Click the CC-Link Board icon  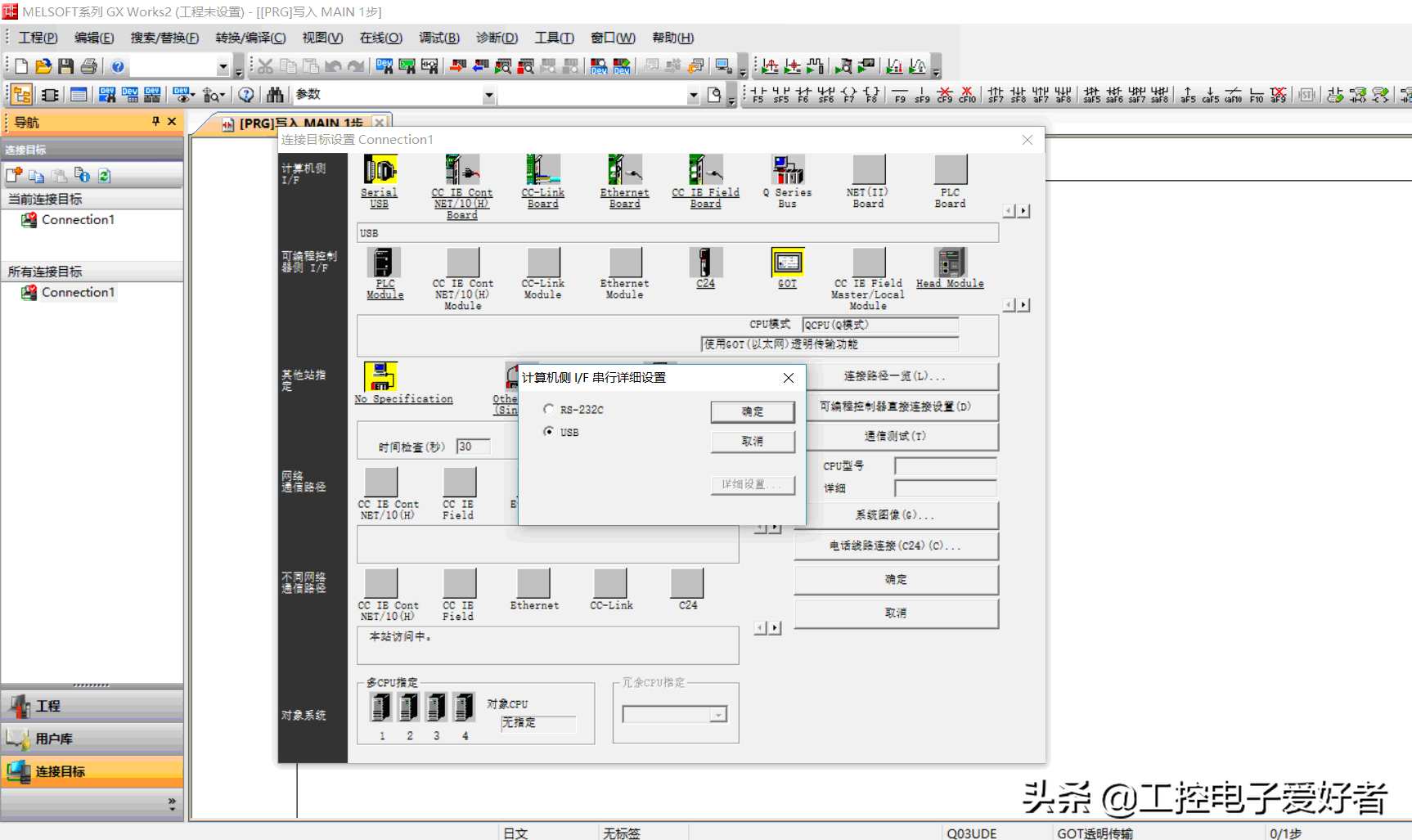(542, 171)
